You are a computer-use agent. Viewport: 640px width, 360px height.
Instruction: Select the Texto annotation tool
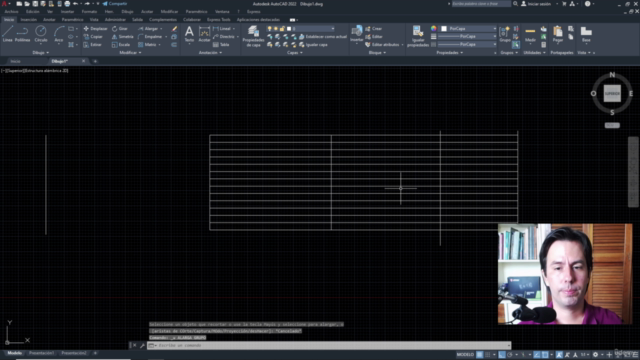pyautogui.click(x=189, y=33)
